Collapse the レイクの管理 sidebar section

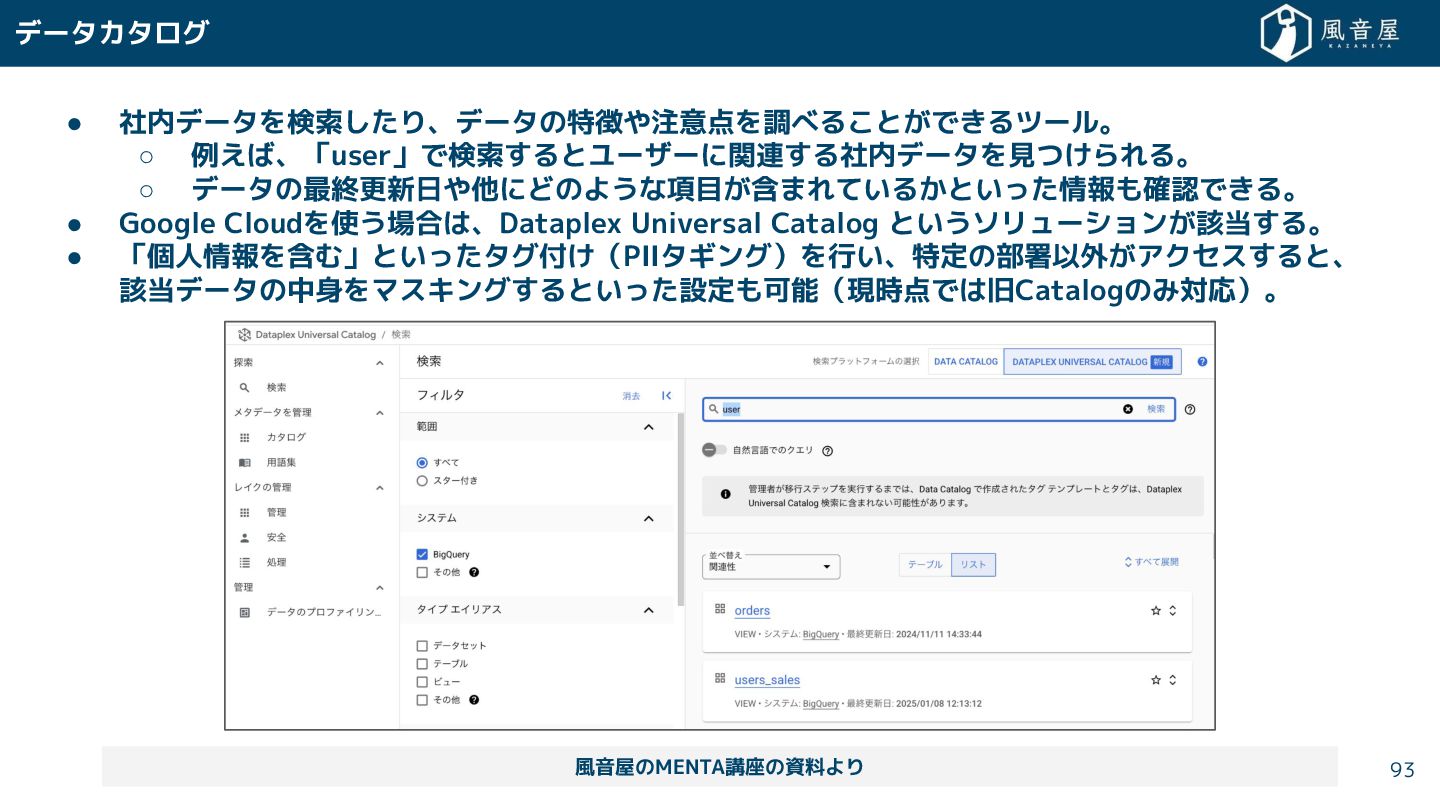click(379, 487)
